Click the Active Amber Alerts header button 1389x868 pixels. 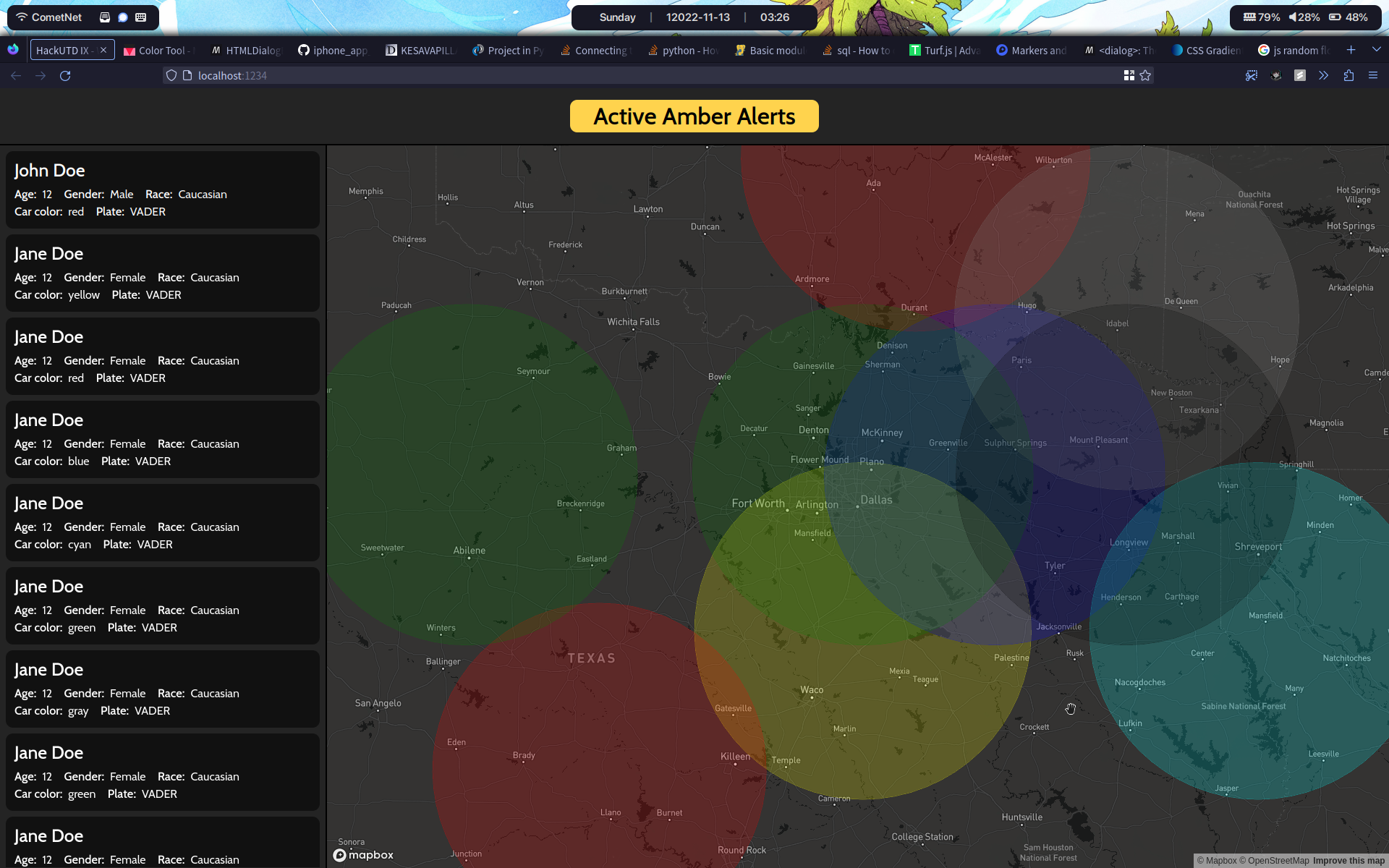[694, 116]
